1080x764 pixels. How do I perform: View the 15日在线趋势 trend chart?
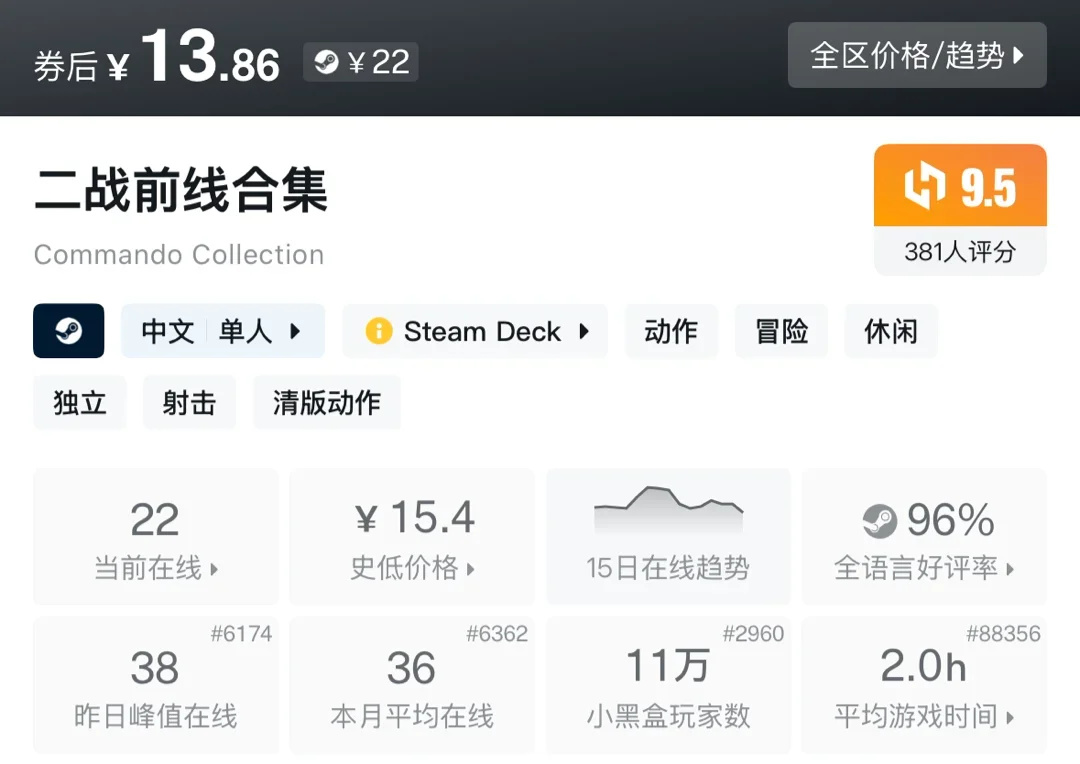point(668,537)
